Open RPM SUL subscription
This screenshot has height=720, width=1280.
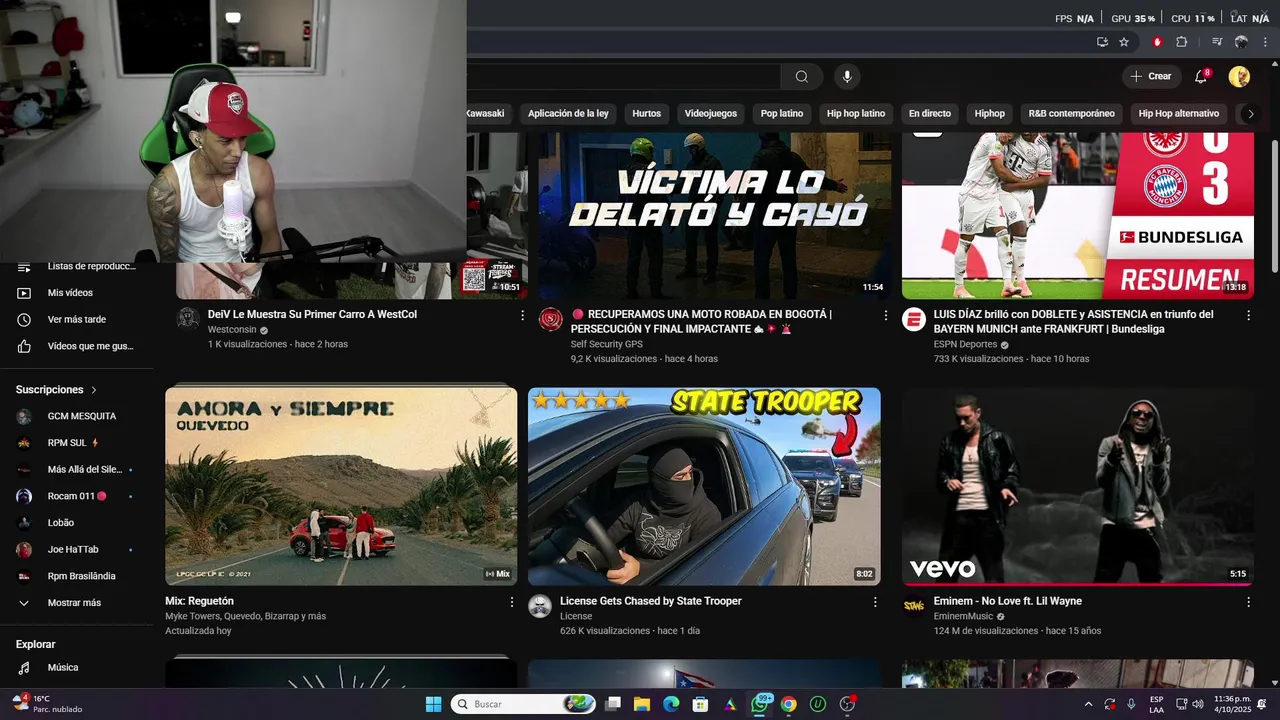tap(76, 443)
